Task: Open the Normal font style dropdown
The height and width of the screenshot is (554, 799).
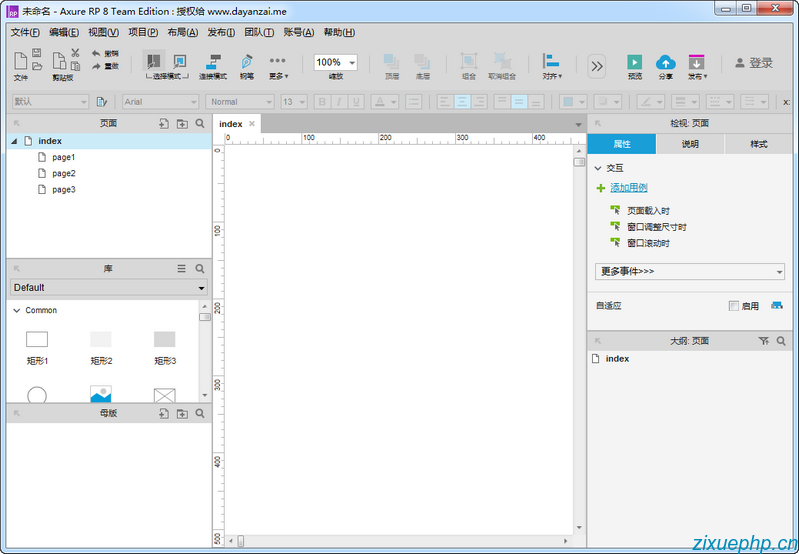Action: [239, 102]
